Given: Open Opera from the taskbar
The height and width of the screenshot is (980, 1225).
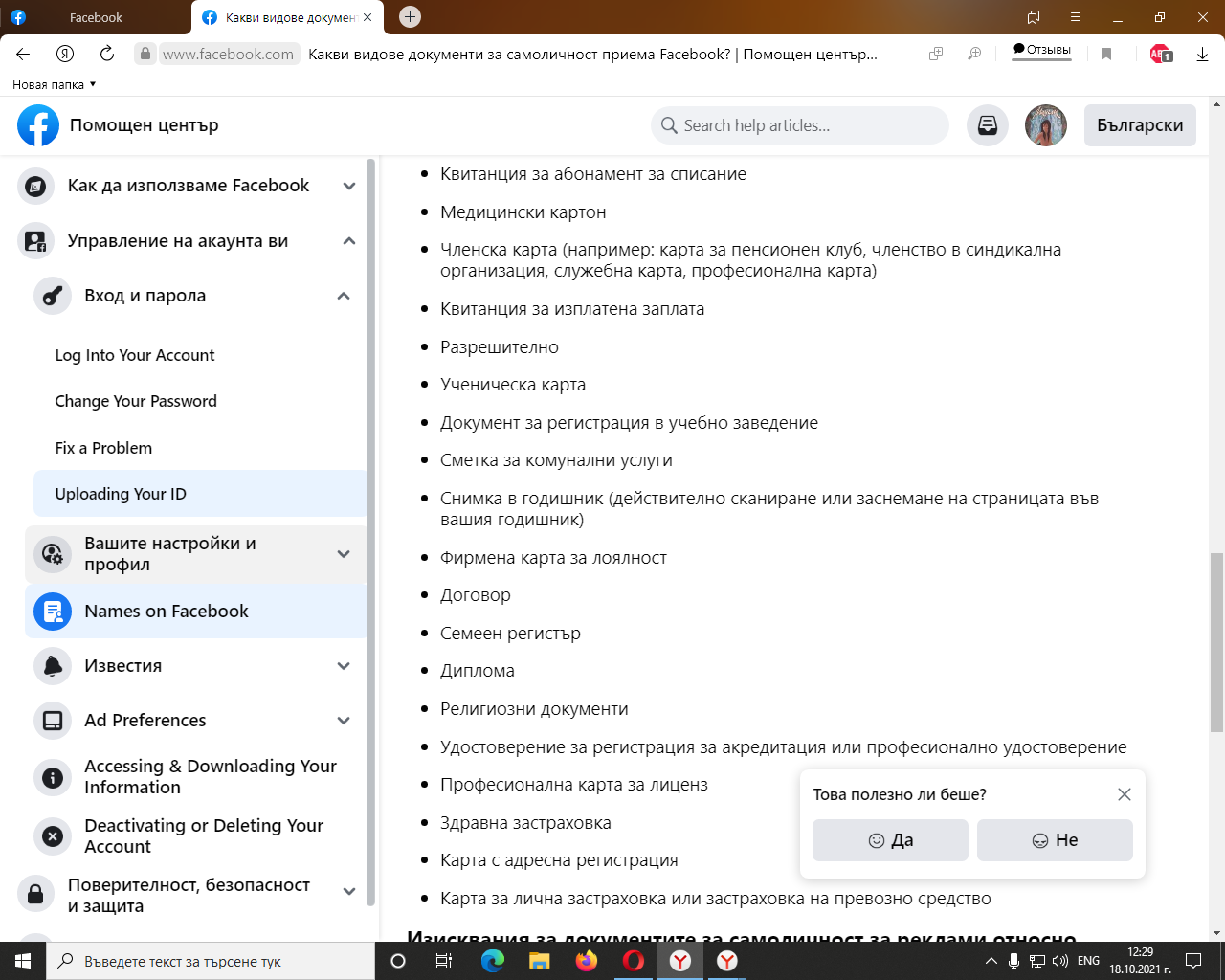Looking at the screenshot, I should [634, 961].
